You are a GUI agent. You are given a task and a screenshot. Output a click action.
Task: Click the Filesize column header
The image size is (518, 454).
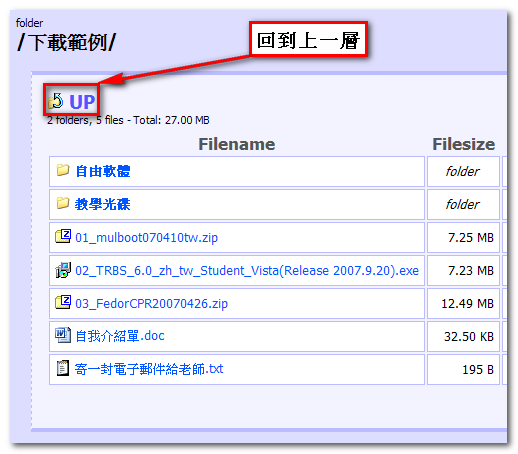[463, 144]
